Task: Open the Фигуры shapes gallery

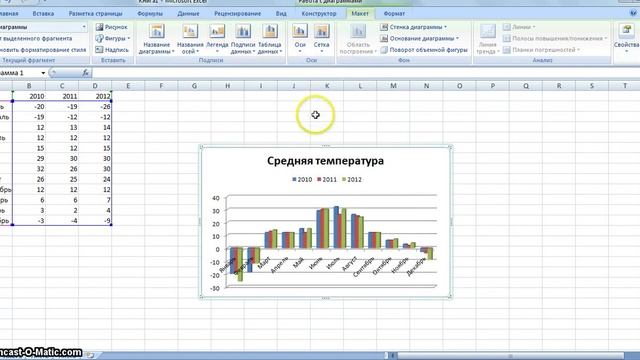Action: 113,38
